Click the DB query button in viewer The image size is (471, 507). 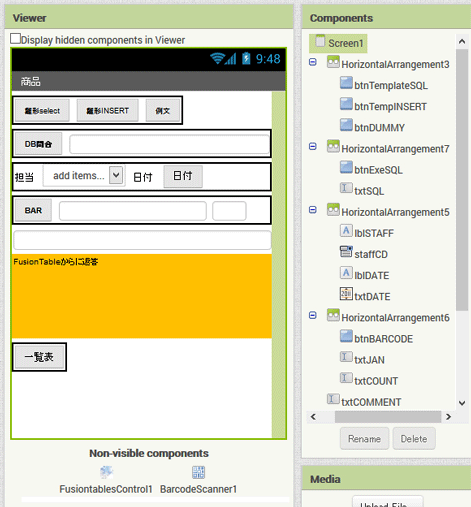[38, 144]
